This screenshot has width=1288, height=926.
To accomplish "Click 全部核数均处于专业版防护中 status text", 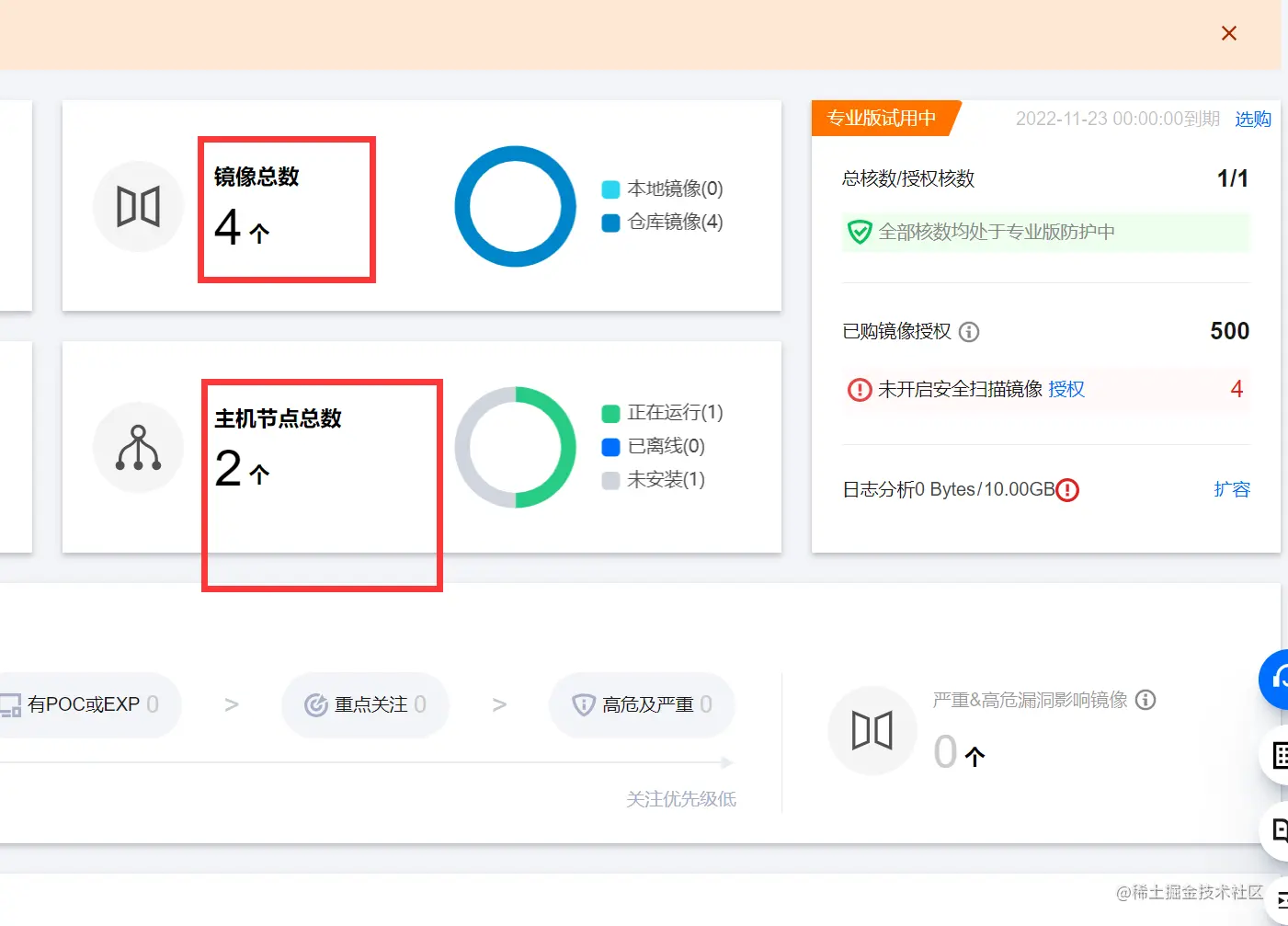I will coord(997,232).
